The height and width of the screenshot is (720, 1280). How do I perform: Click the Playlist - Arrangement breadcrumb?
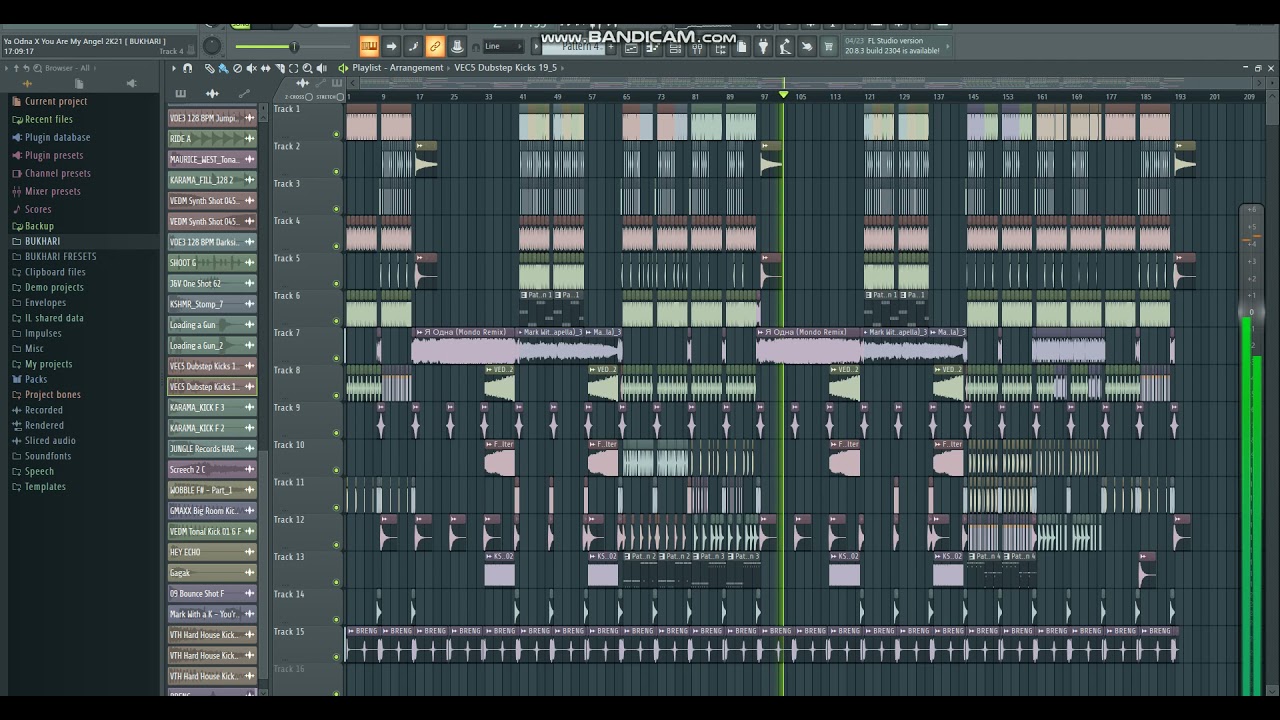(397, 68)
